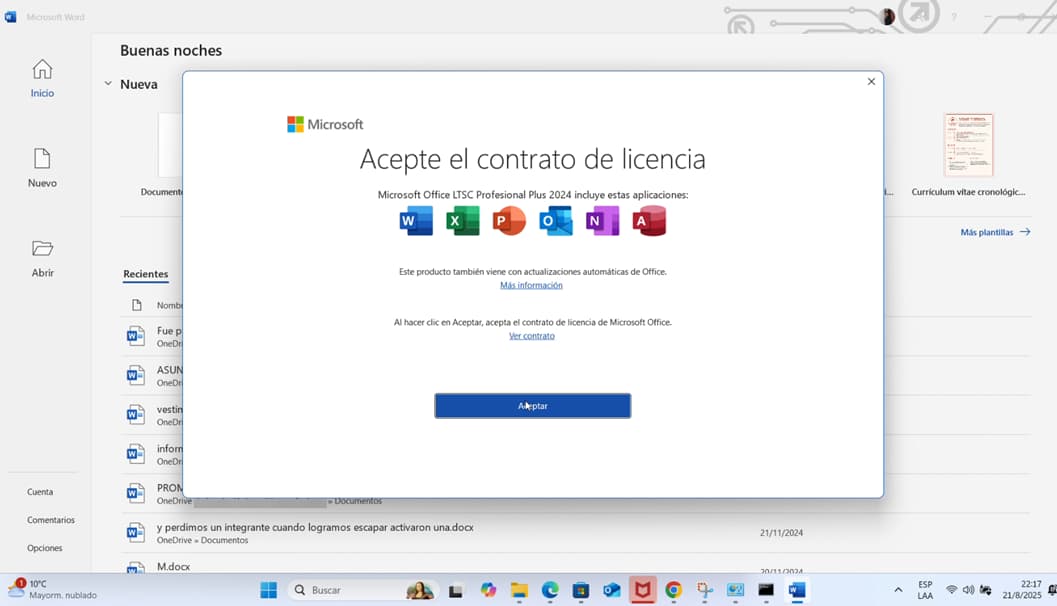This screenshot has width=1057, height=606.
Task: Click the PowerPoint icon in license dialog
Action: pyautogui.click(x=509, y=221)
